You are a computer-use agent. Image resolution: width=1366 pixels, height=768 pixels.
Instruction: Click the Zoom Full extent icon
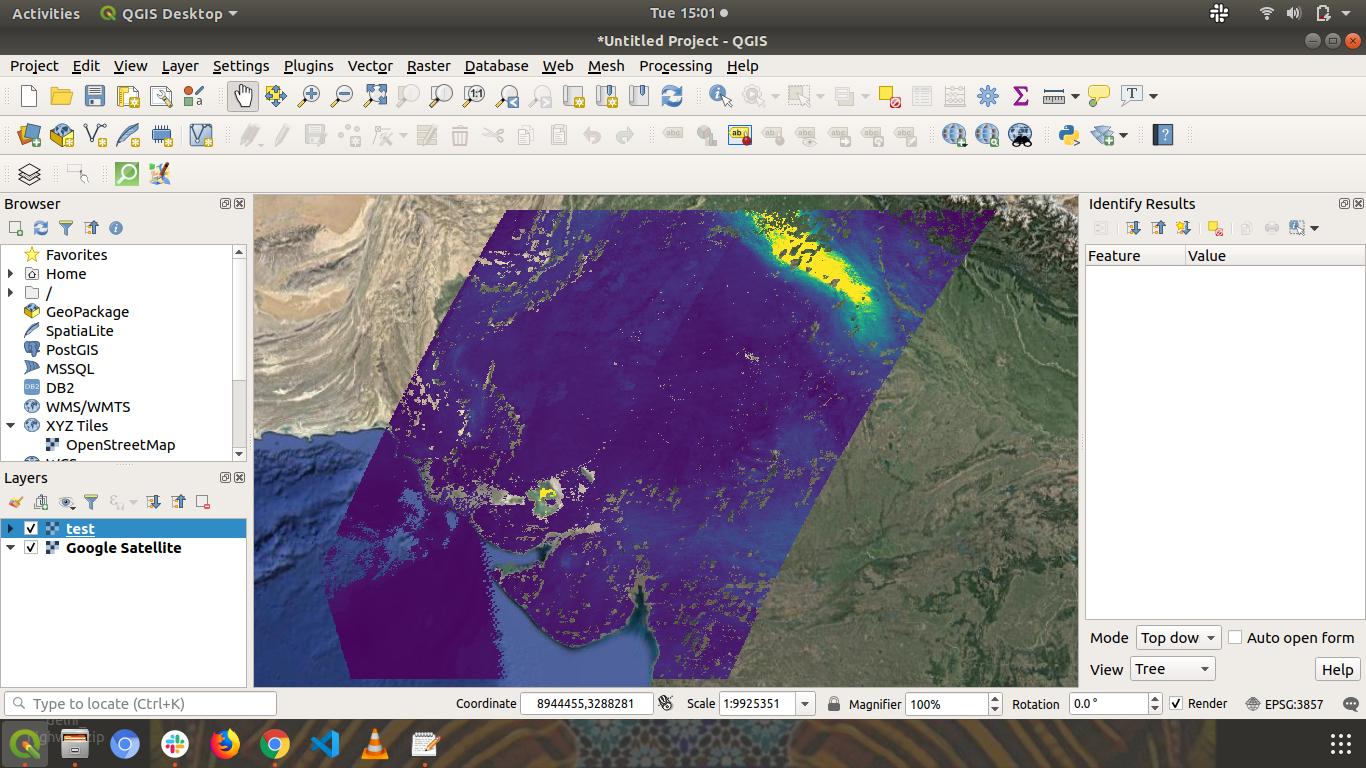[x=375, y=96]
